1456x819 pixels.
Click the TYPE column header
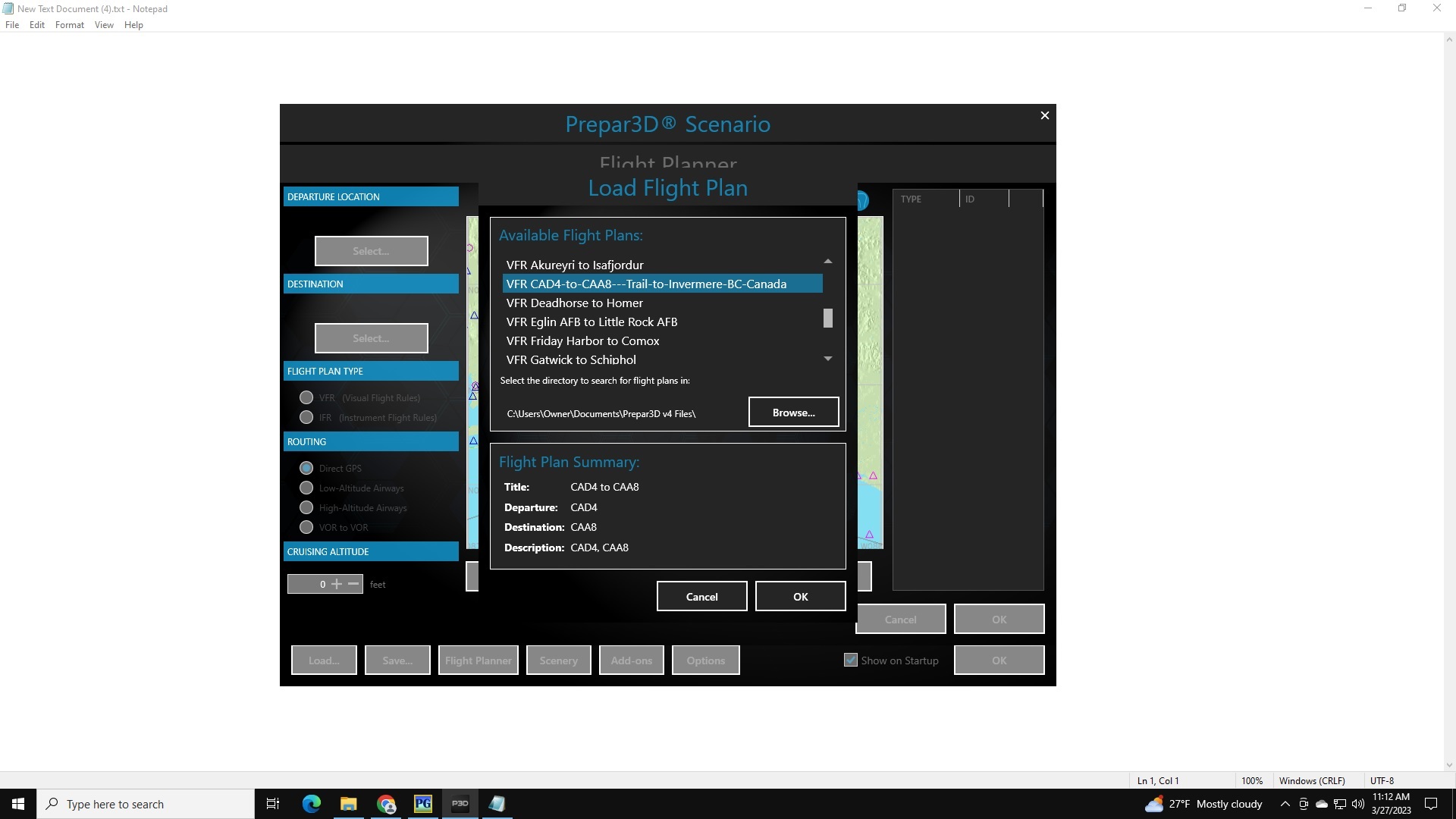(927, 199)
